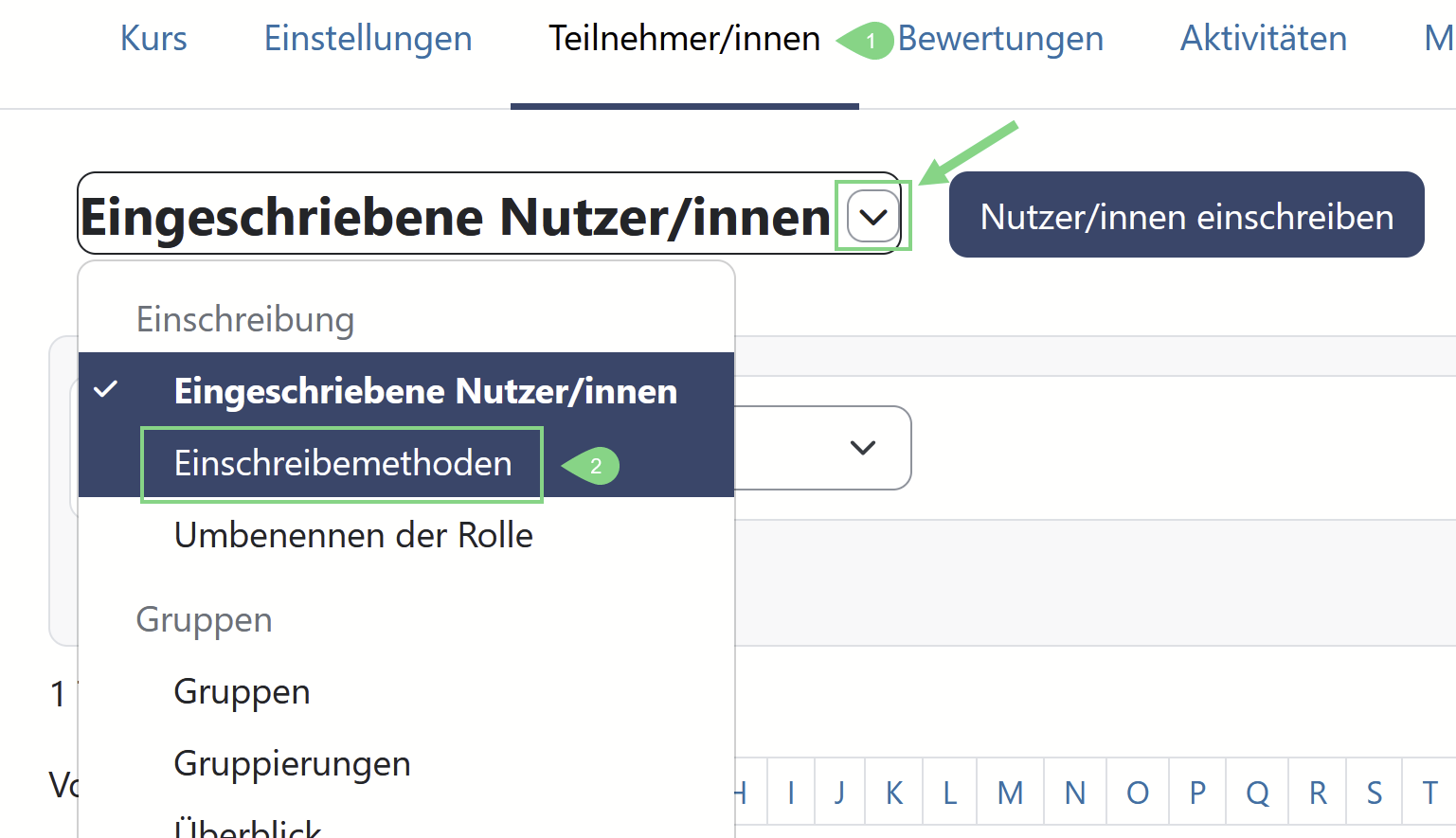The width and height of the screenshot is (1456, 838).
Task: Open Gruppen from the dropdown menu
Action: pos(242,692)
